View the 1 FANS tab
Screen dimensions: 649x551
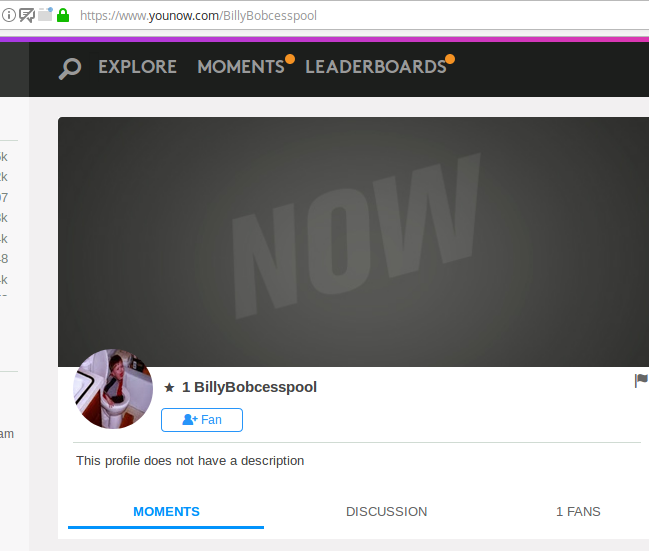[578, 512]
